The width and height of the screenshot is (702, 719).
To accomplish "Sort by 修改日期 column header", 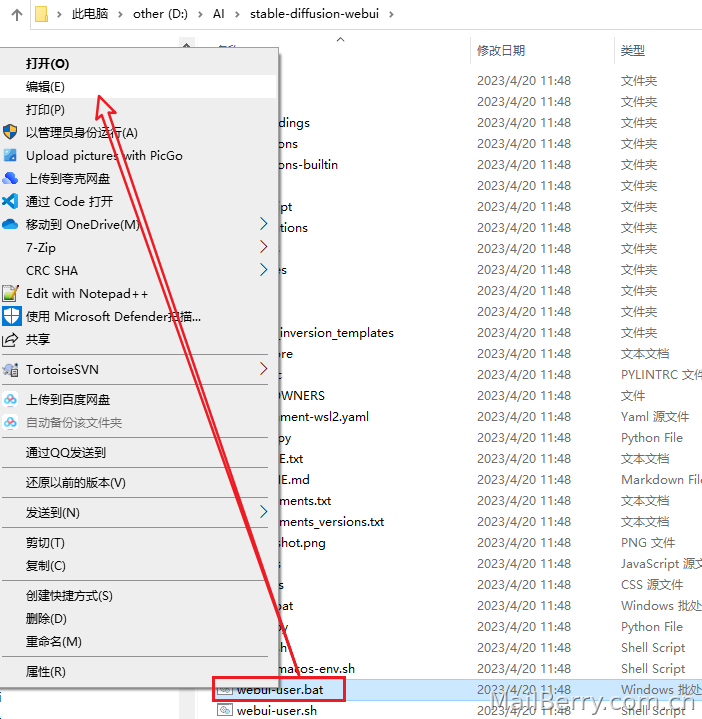I will click(x=501, y=50).
